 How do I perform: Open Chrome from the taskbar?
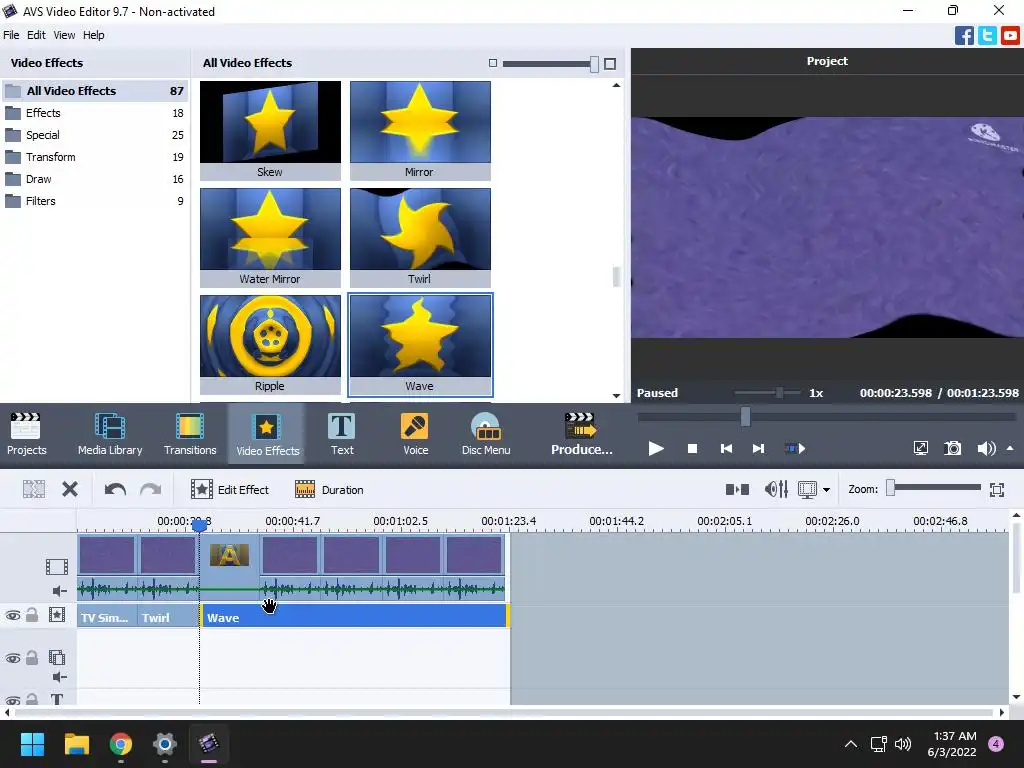[121, 744]
